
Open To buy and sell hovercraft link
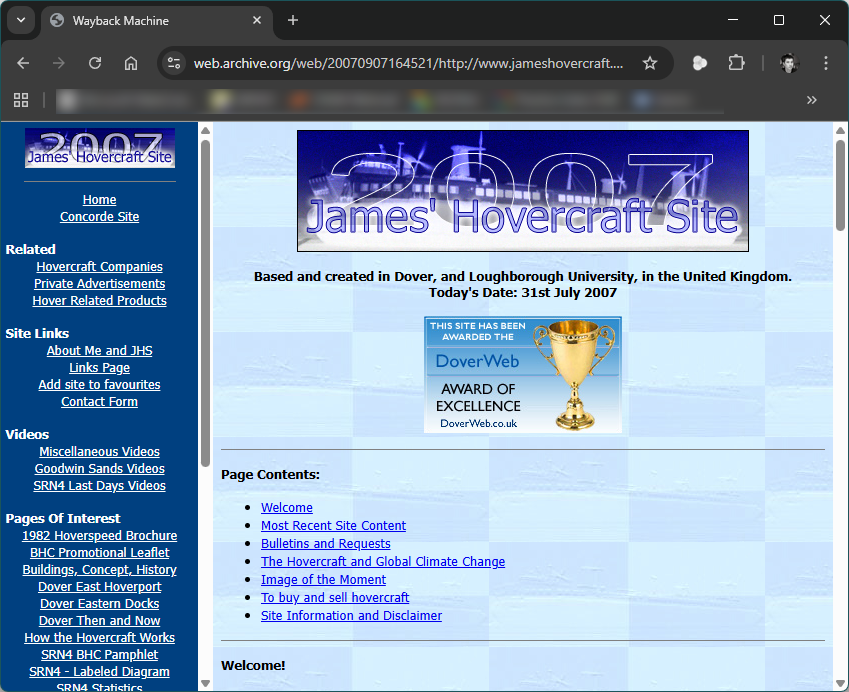335,598
